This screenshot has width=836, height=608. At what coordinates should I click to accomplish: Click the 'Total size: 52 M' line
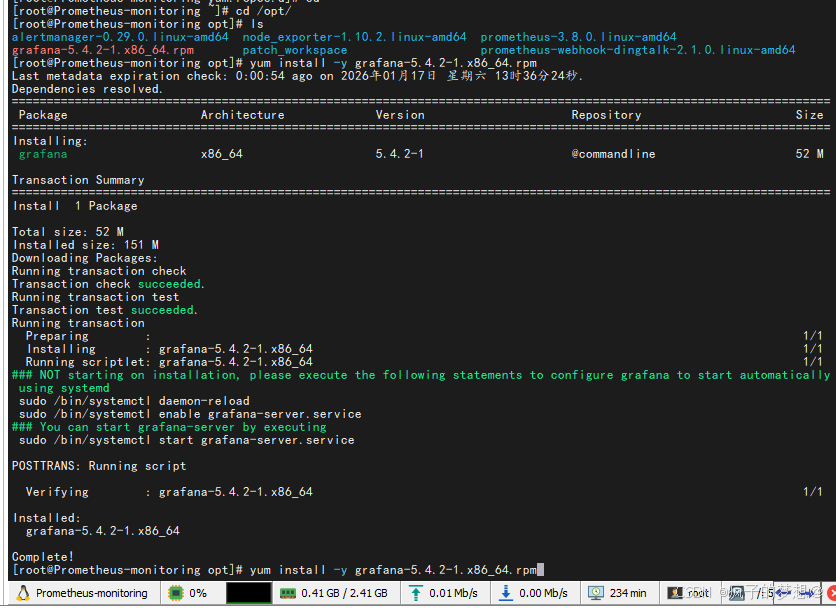[x=68, y=232]
